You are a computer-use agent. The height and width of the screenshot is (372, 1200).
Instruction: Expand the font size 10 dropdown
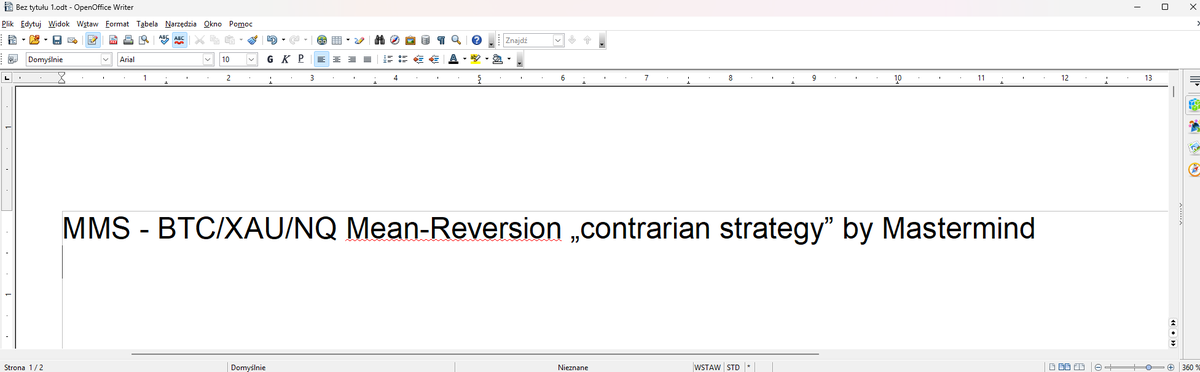[x=251, y=59]
